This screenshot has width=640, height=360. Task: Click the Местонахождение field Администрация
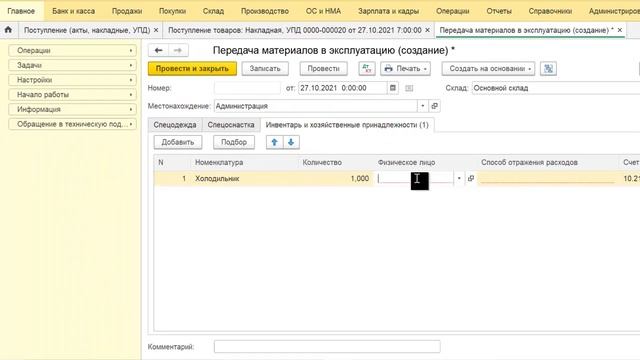tap(316, 106)
